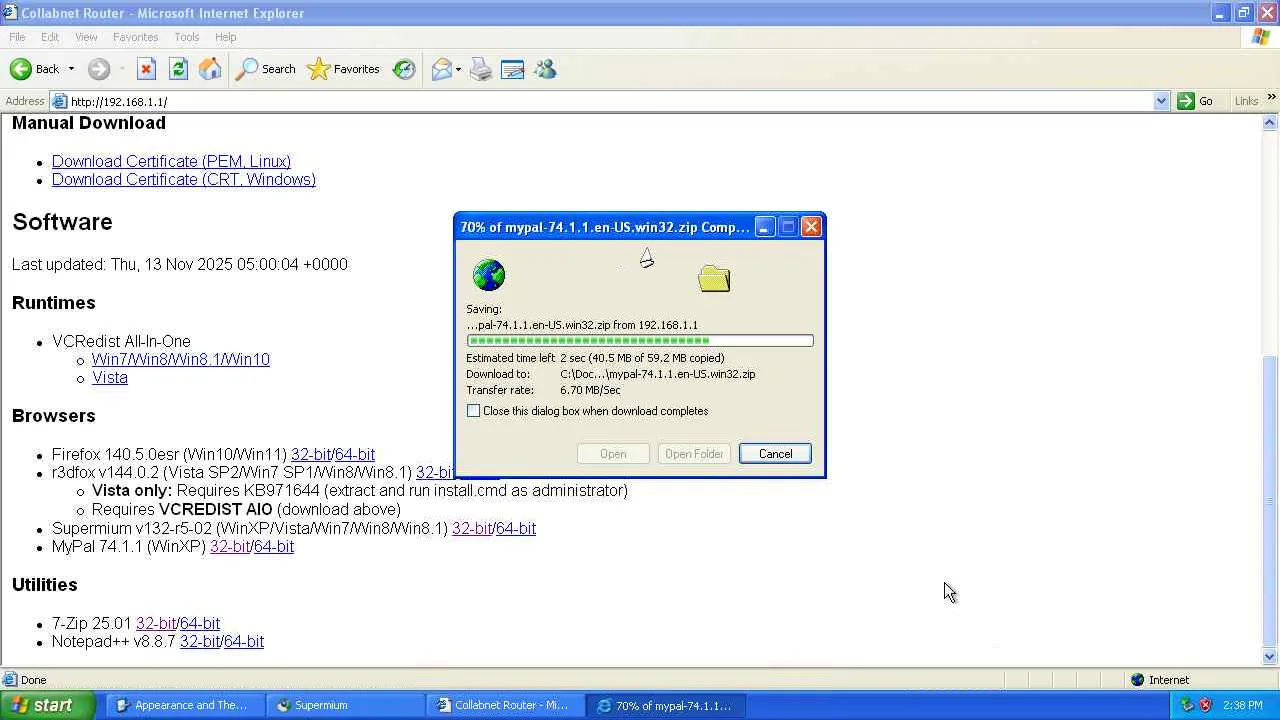Click the page icon in the address bar
Image resolution: width=1280 pixels, height=720 pixels.
[x=60, y=101]
